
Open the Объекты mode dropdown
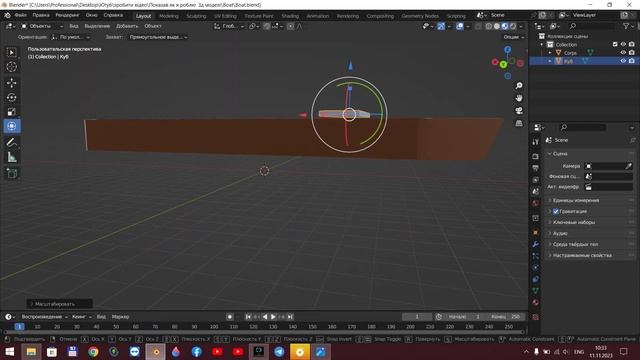pos(42,26)
